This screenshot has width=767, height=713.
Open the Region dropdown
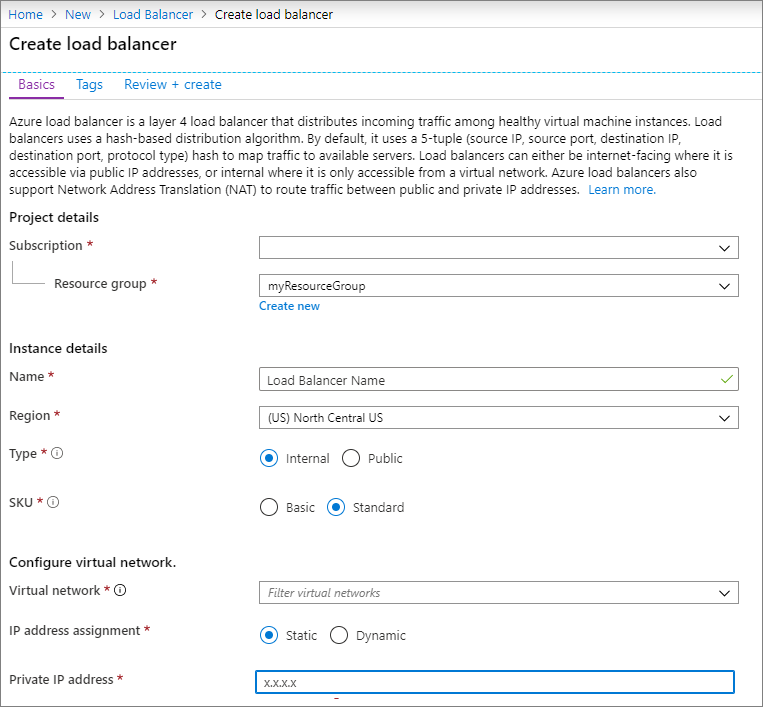coord(498,418)
